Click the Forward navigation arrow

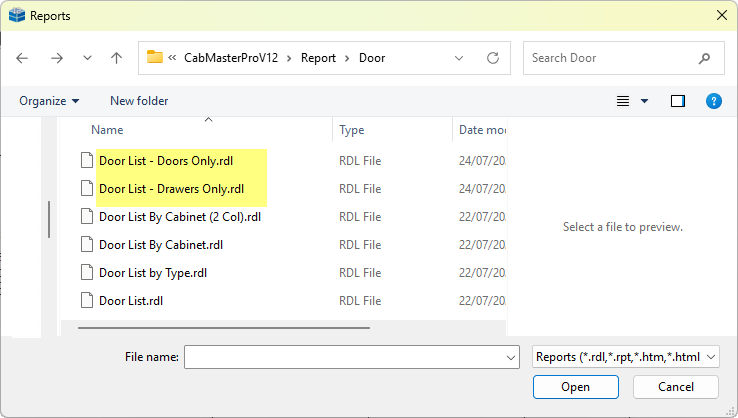click(57, 58)
